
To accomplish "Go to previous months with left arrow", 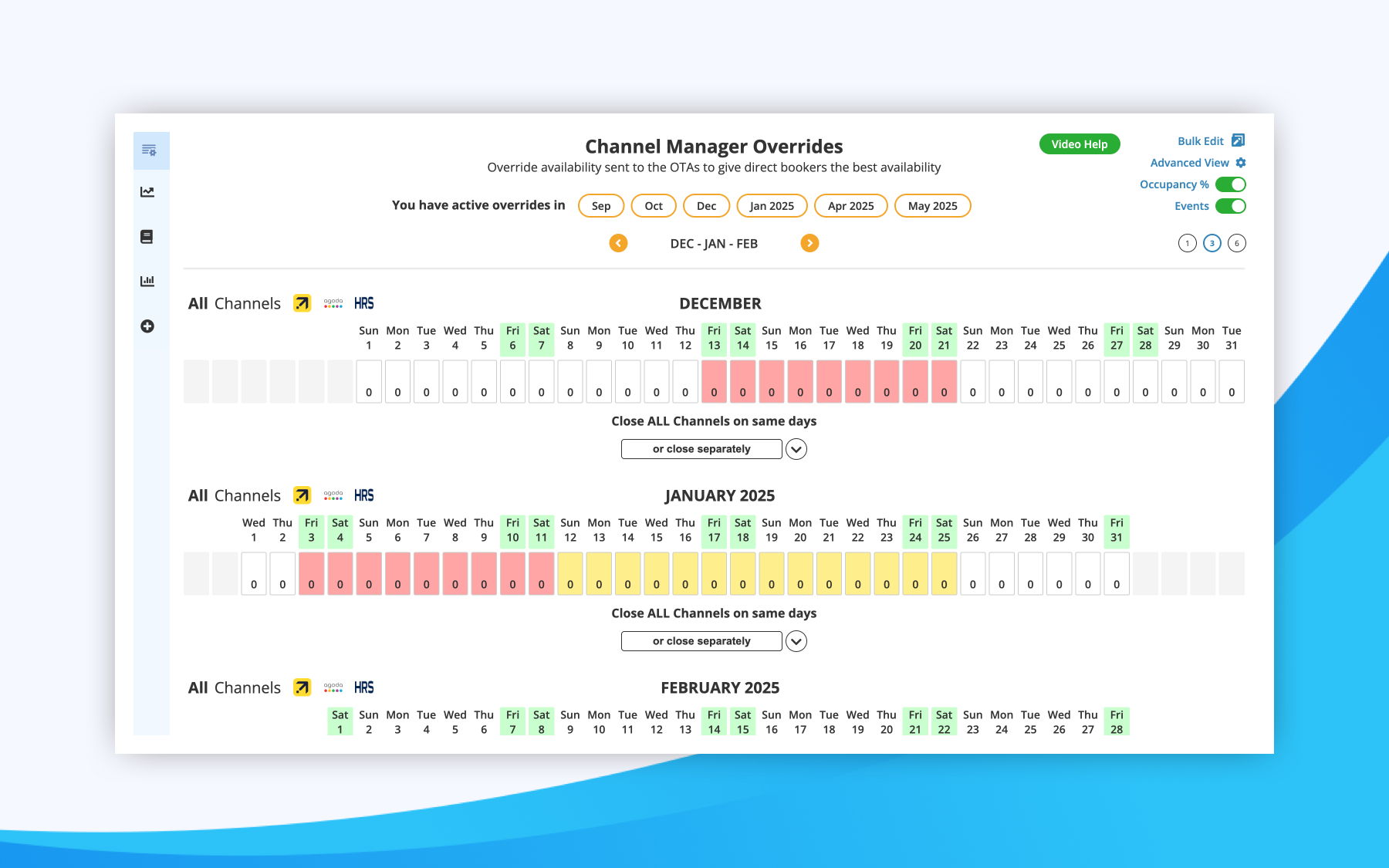I will pyautogui.click(x=618, y=243).
